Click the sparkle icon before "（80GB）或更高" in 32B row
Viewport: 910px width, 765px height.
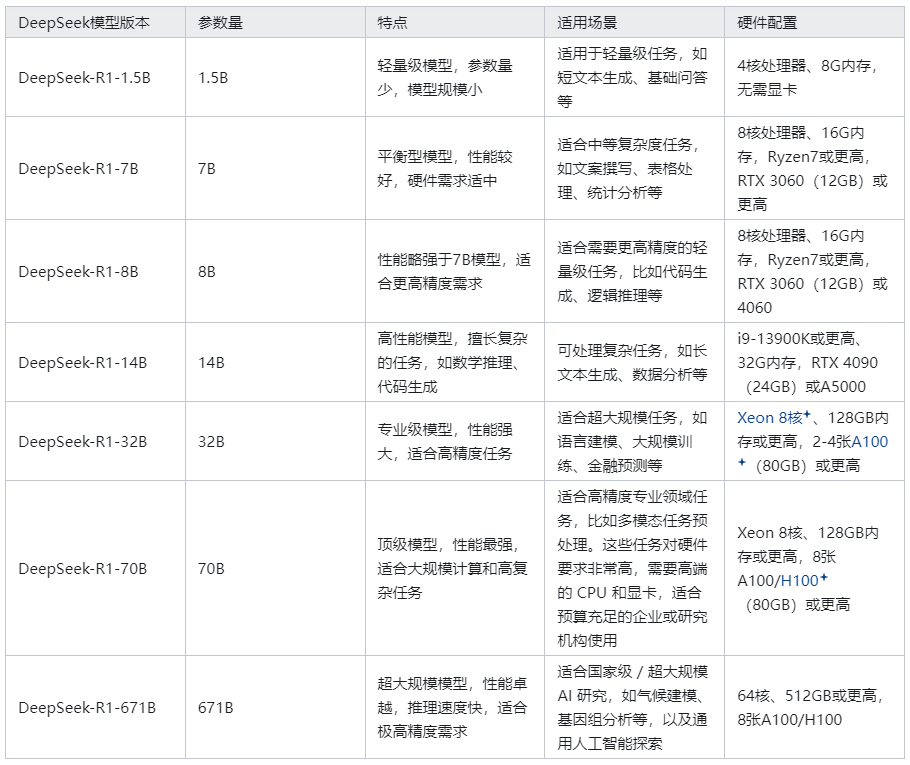(x=742, y=463)
